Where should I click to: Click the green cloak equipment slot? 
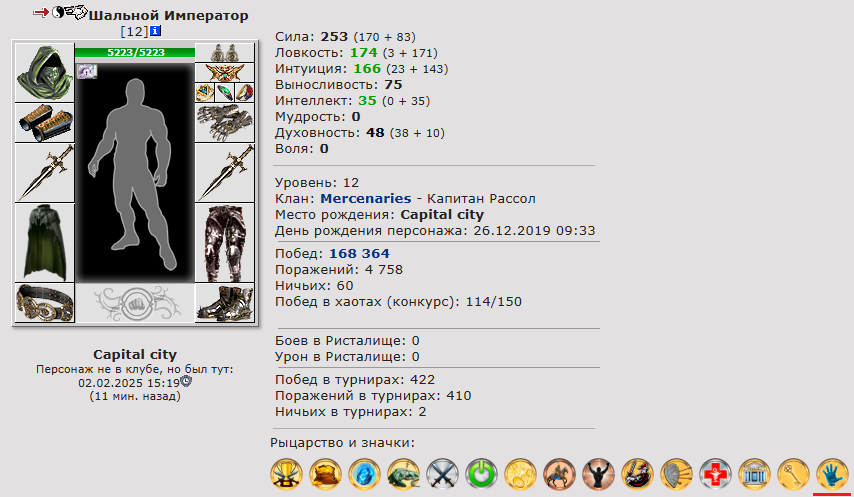pos(45,243)
